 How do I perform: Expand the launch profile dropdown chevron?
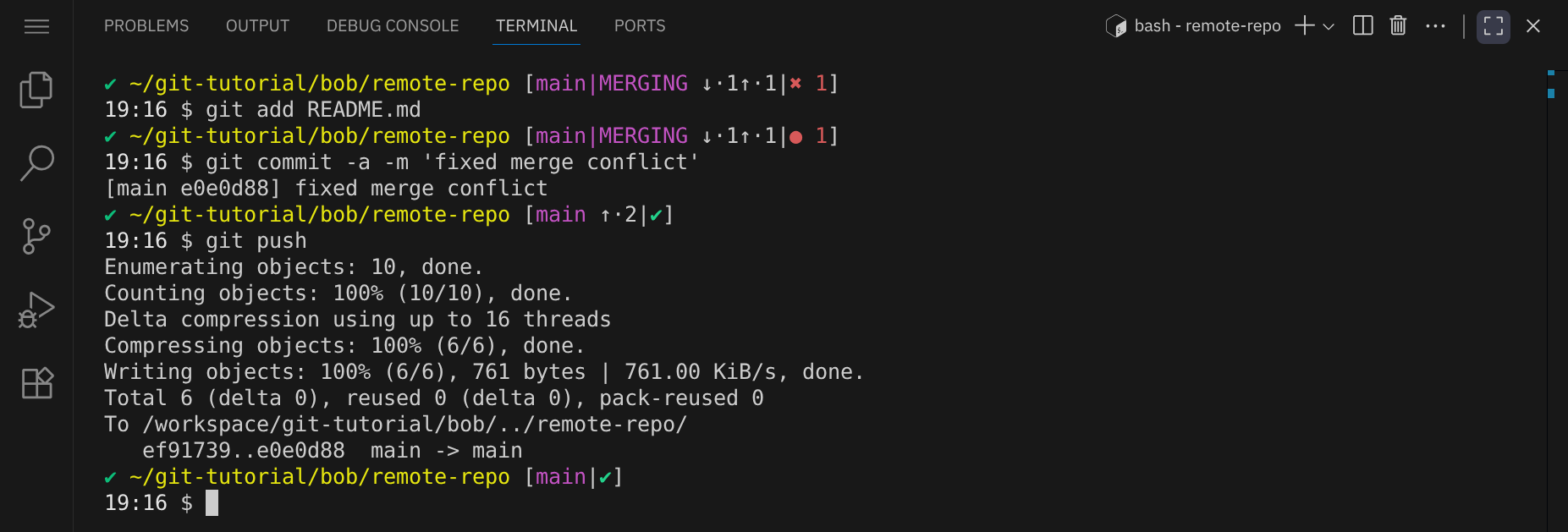[x=1329, y=26]
